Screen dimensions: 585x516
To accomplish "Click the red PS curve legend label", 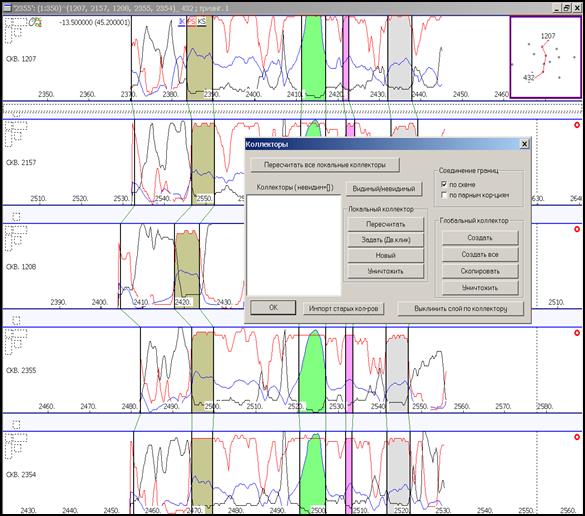I will [x=191, y=22].
